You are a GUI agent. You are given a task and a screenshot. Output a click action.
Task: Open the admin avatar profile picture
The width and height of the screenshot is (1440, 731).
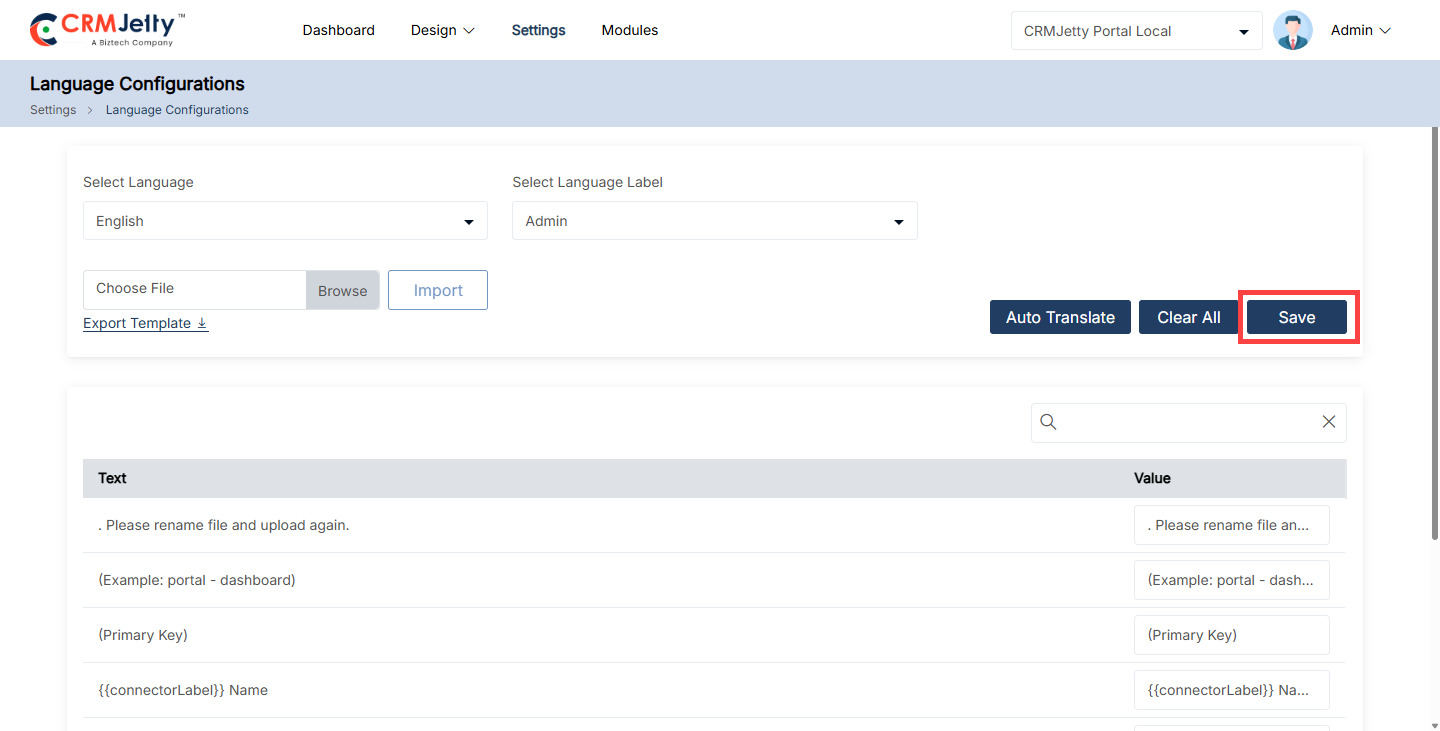tap(1292, 30)
